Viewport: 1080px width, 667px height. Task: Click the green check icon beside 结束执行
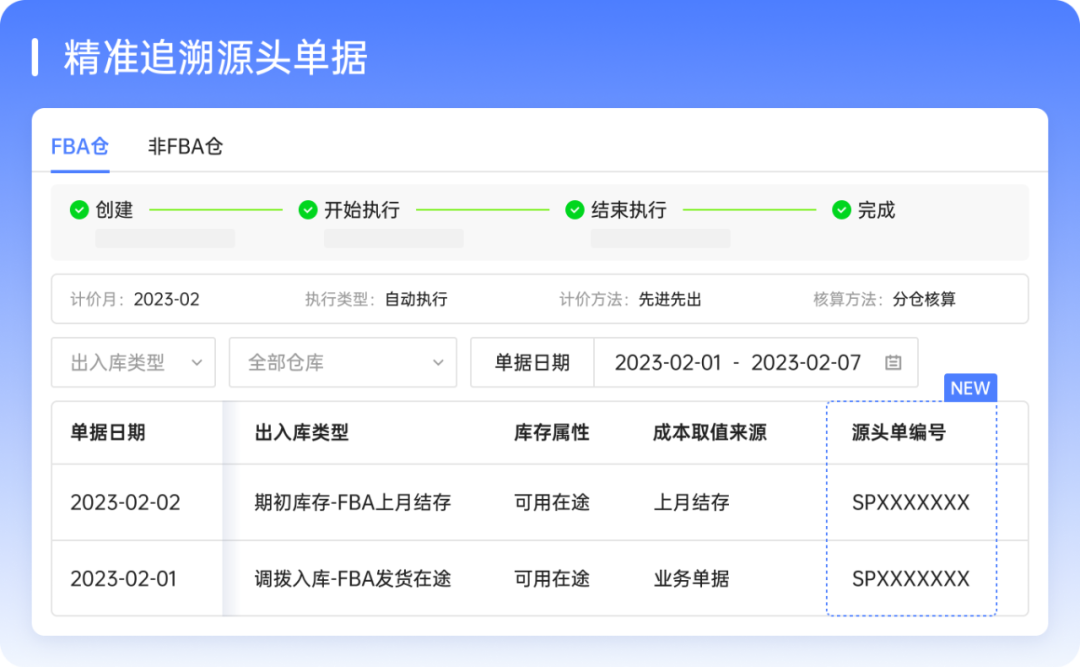573,210
